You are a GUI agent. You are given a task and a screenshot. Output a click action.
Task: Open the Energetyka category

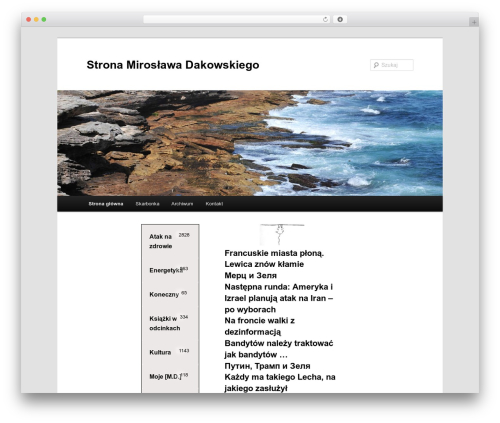pos(166,270)
